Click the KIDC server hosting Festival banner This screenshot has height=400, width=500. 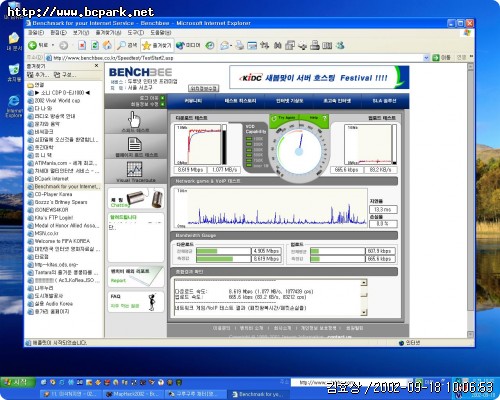pos(319,77)
